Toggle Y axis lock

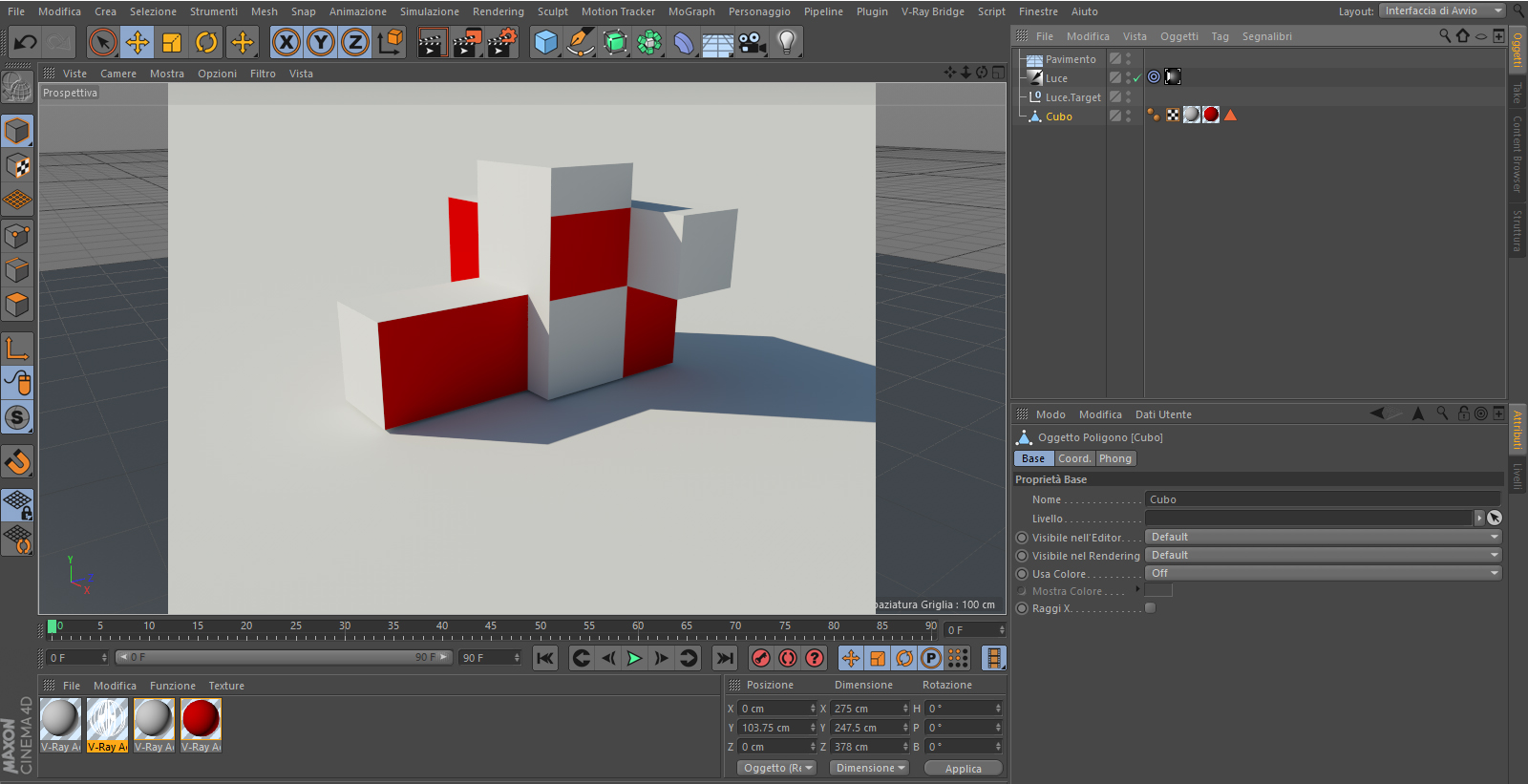[321, 42]
